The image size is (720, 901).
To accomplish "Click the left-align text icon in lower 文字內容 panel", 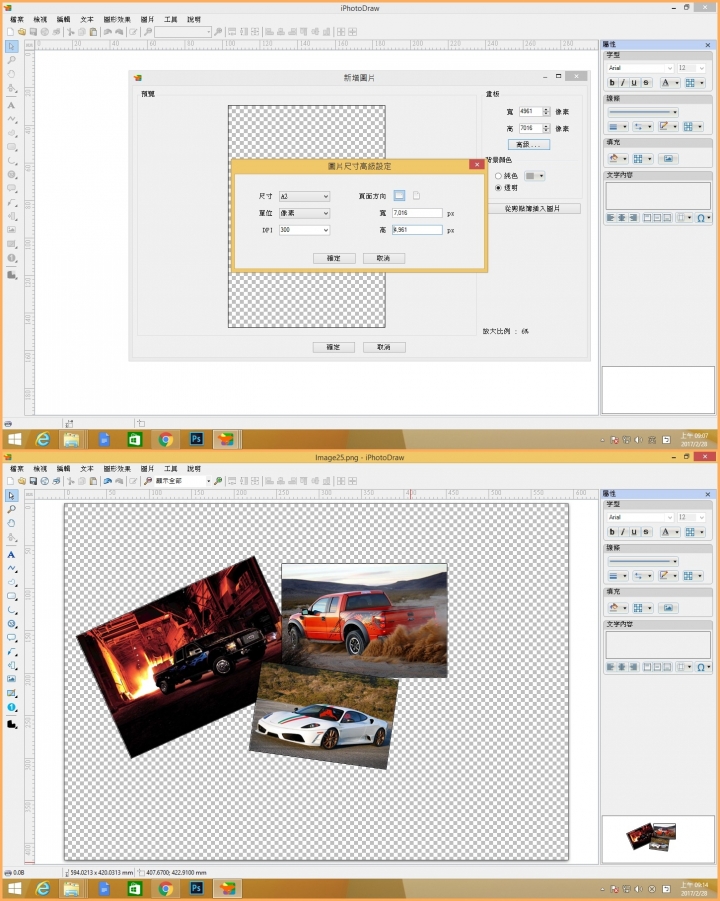I will (610, 667).
